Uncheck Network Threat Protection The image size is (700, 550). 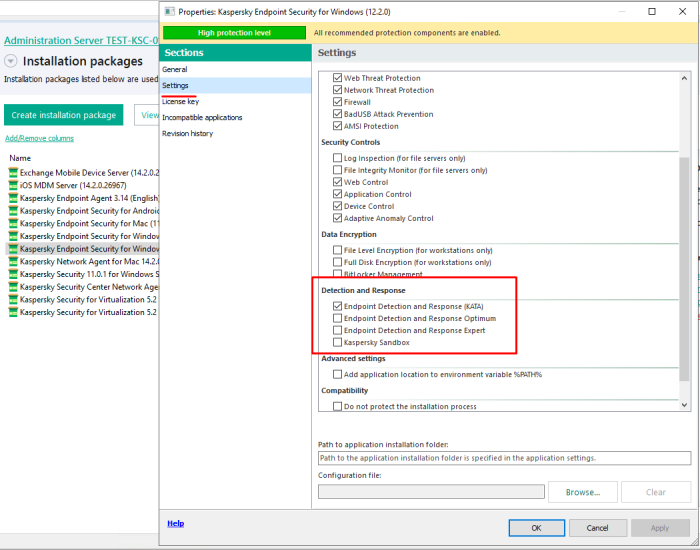click(338, 90)
